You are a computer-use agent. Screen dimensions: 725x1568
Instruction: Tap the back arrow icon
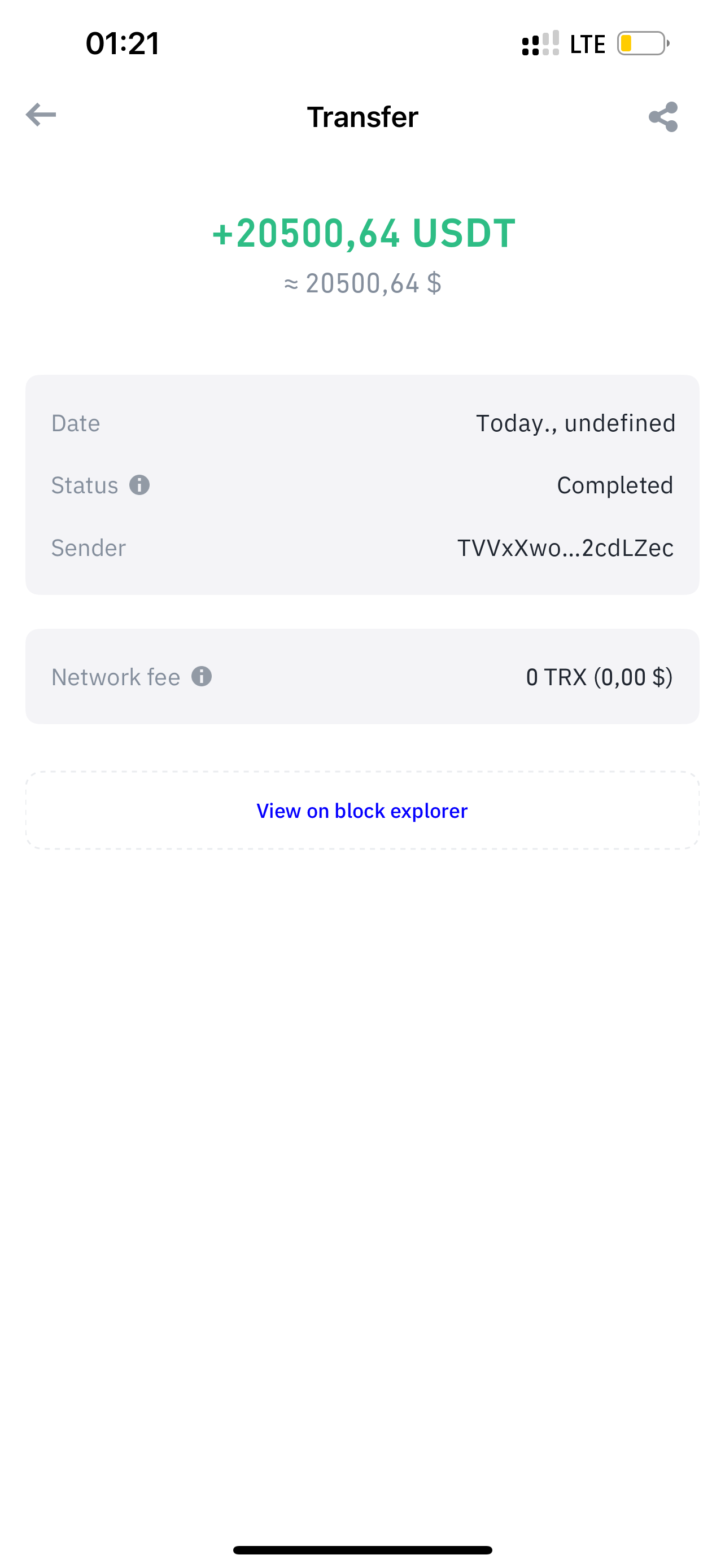click(41, 115)
